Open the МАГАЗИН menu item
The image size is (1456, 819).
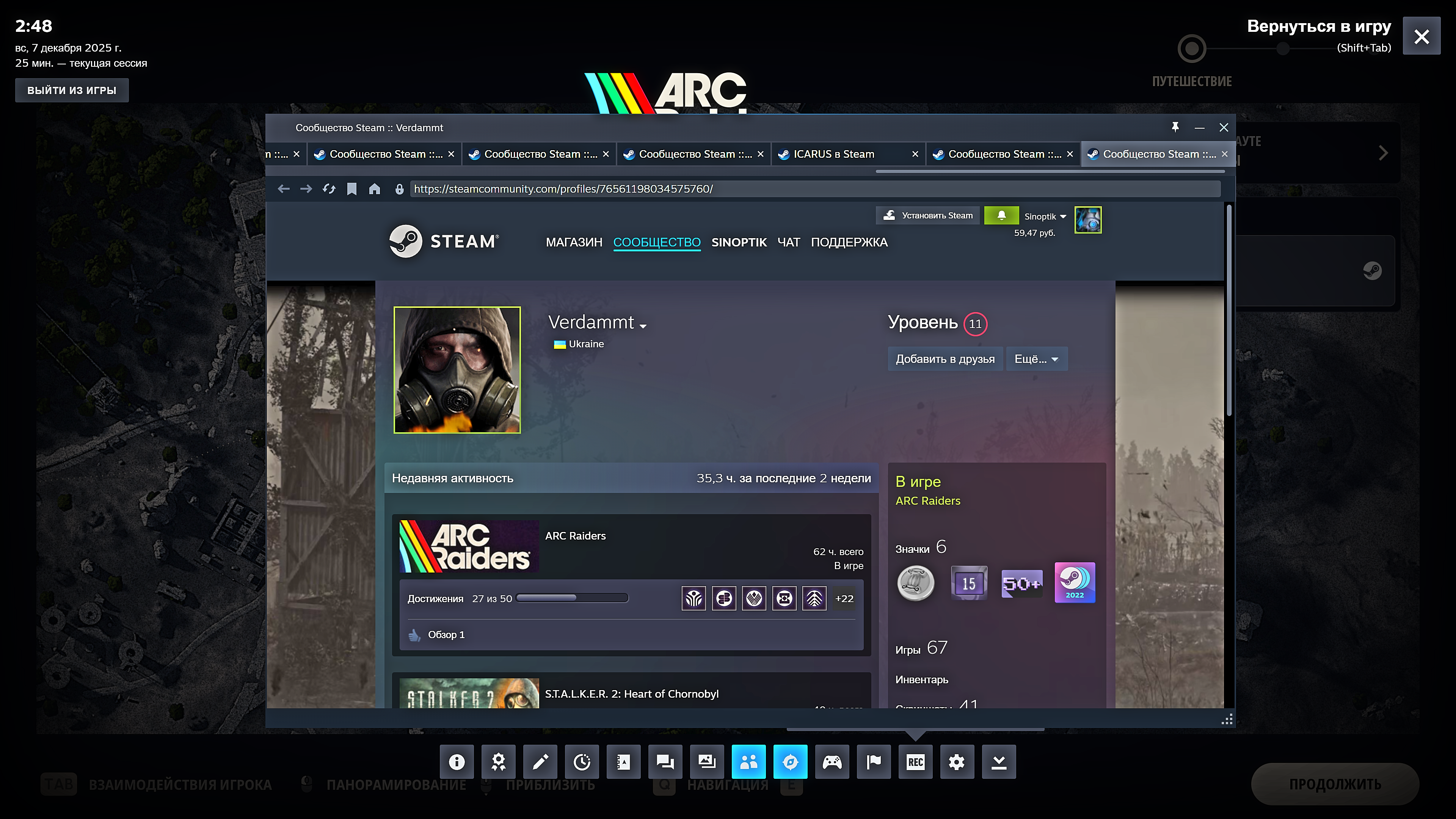pyautogui.click(x=574, y=243)
